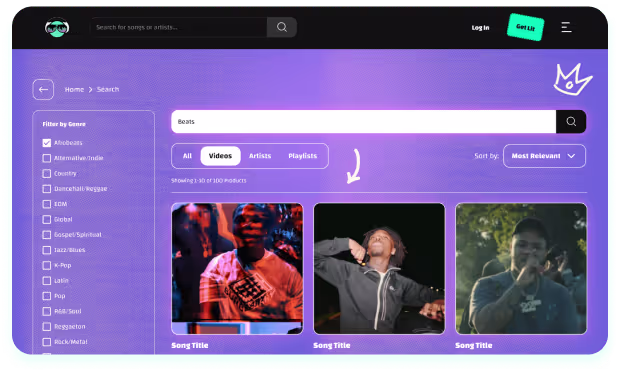The image size is (620, 373).
Task: Click the header songs or artists search field
Action: 179,27
